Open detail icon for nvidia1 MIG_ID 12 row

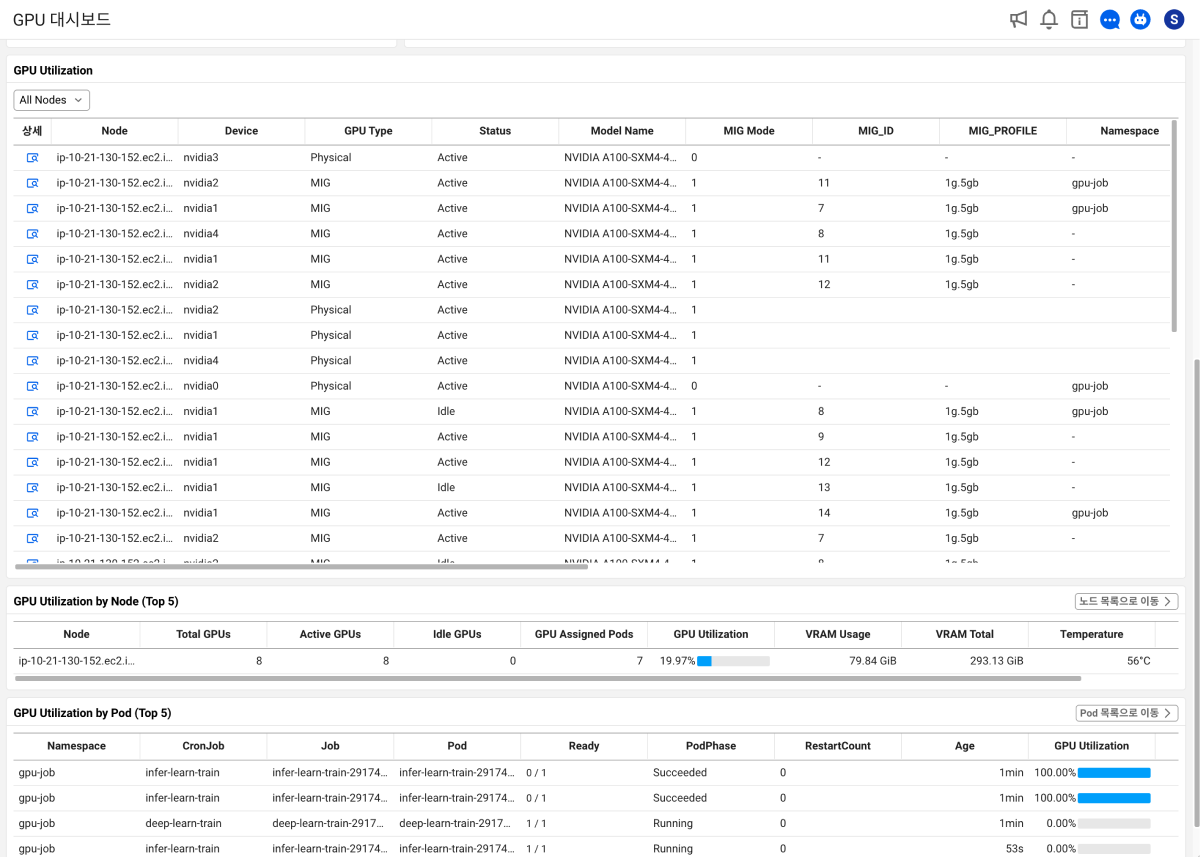click(32, 462)
